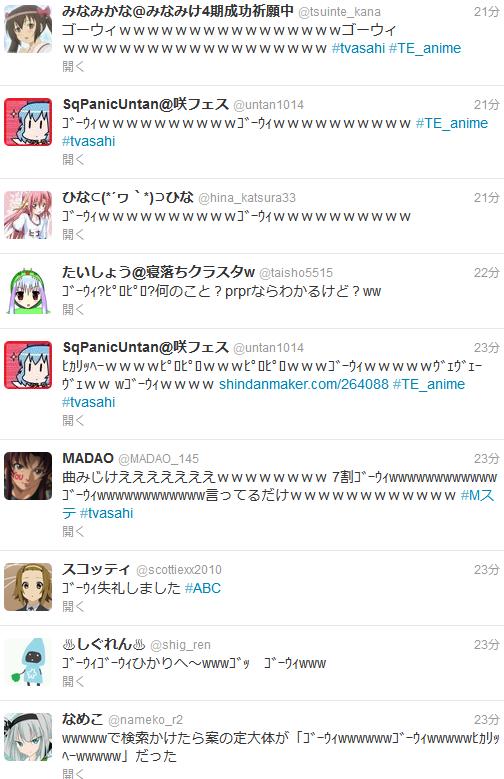Open profile name スコッティ
The image size is (504, 779).
(x=96, y=569)
